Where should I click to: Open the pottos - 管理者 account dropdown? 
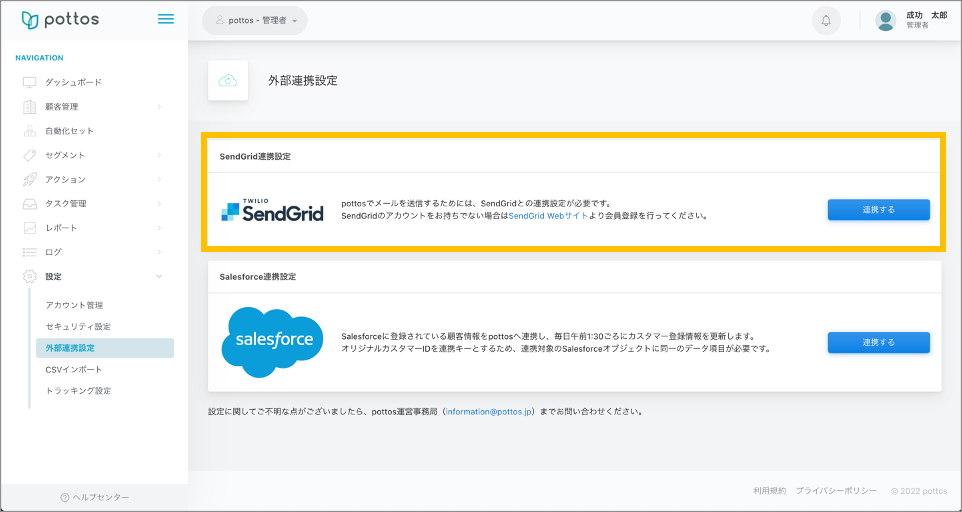tap(255, 20)
